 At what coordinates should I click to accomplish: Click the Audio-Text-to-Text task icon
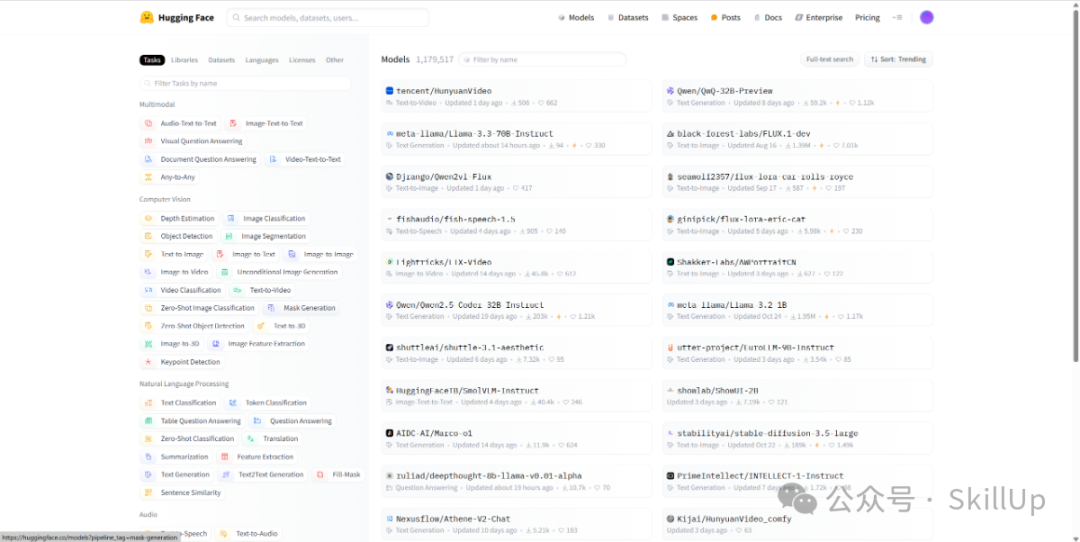click(x=148, y=123)
